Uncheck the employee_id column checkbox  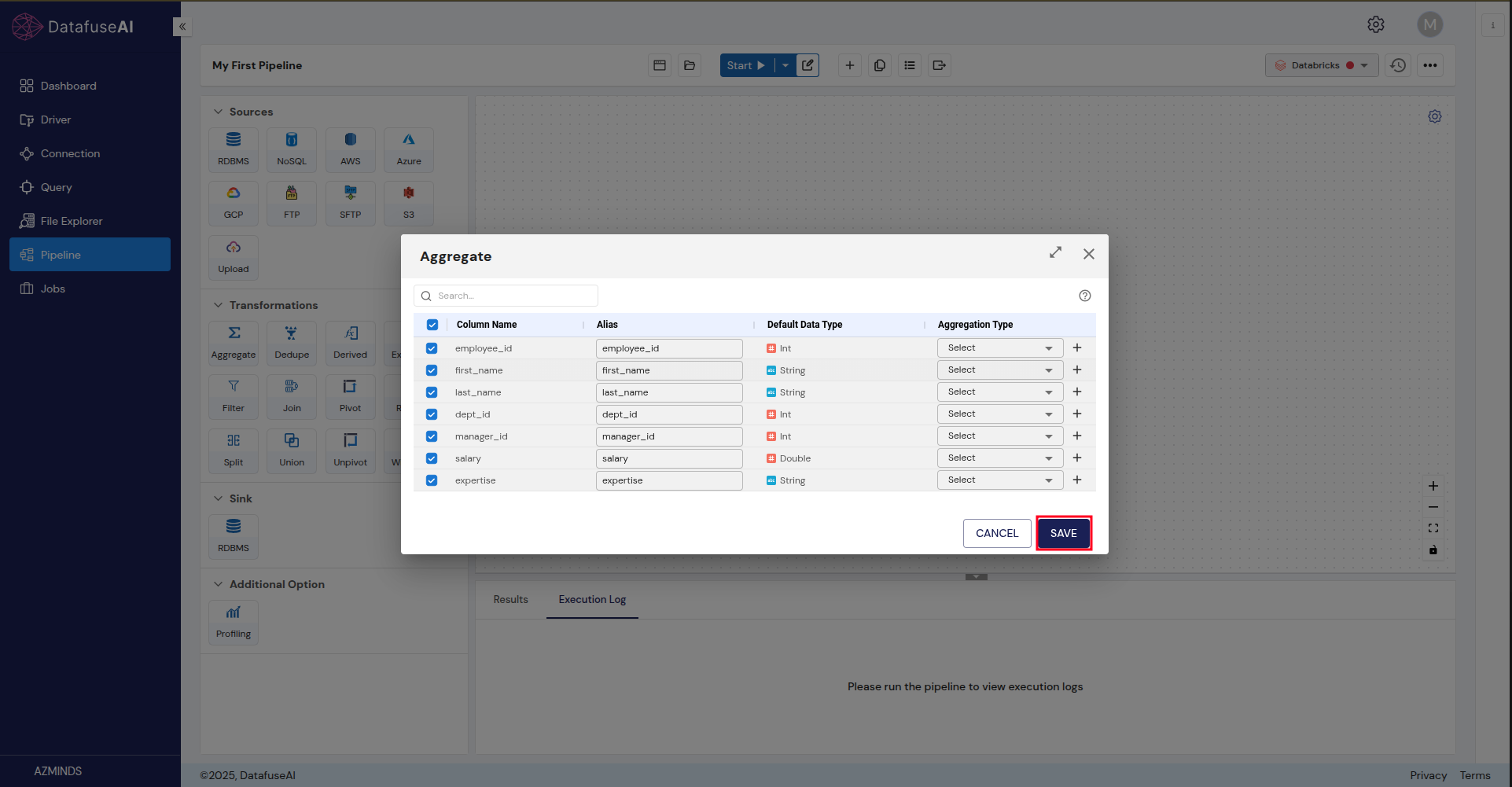pyautogui.click(x=432, y=348)
